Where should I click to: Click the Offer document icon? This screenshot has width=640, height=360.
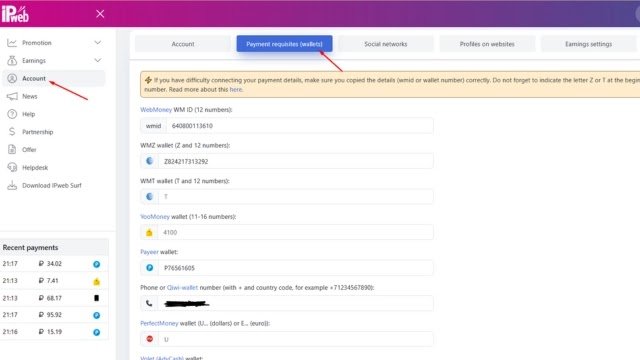pyautogui.click(x=12, y=149)
